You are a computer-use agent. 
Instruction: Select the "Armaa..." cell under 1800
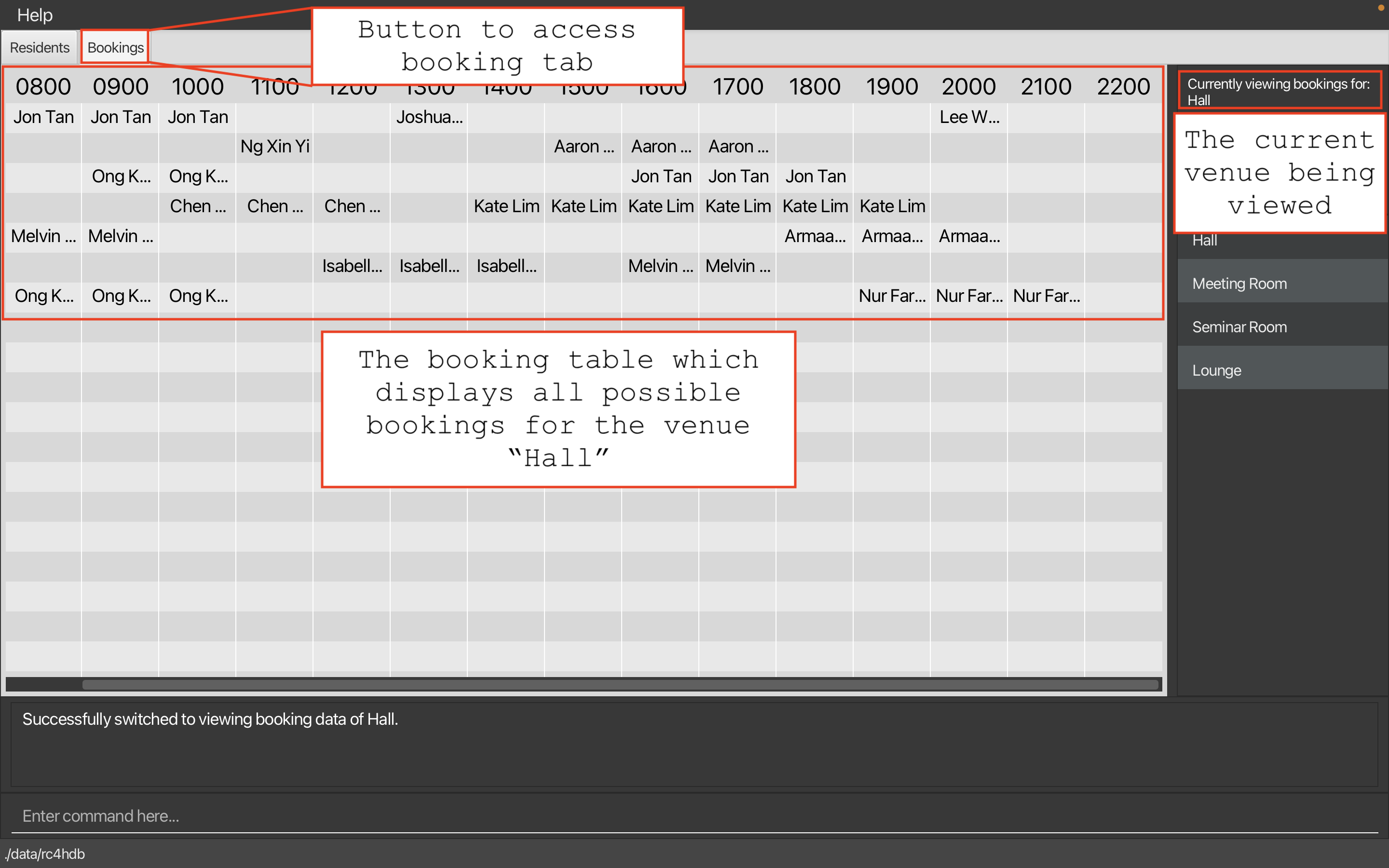pos(815,236)
